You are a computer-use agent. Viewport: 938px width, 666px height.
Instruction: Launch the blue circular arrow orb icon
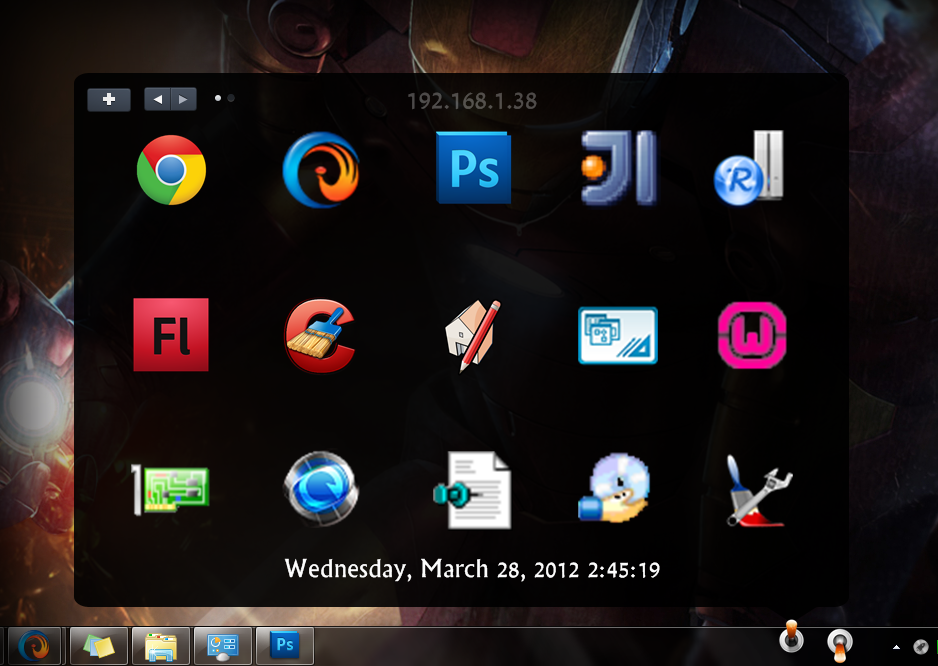pyautogui.click(x=321, y=489)
